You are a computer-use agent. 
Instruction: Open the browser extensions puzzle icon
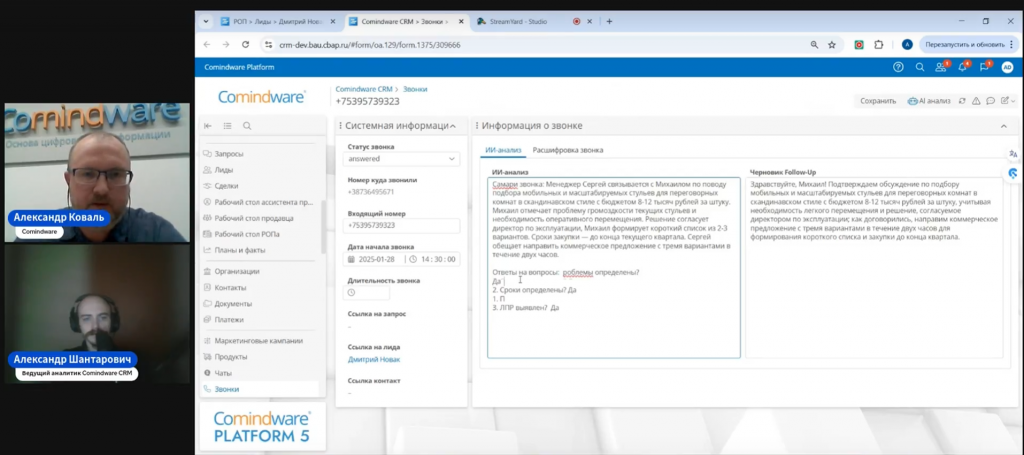click(x=878, y=44)
